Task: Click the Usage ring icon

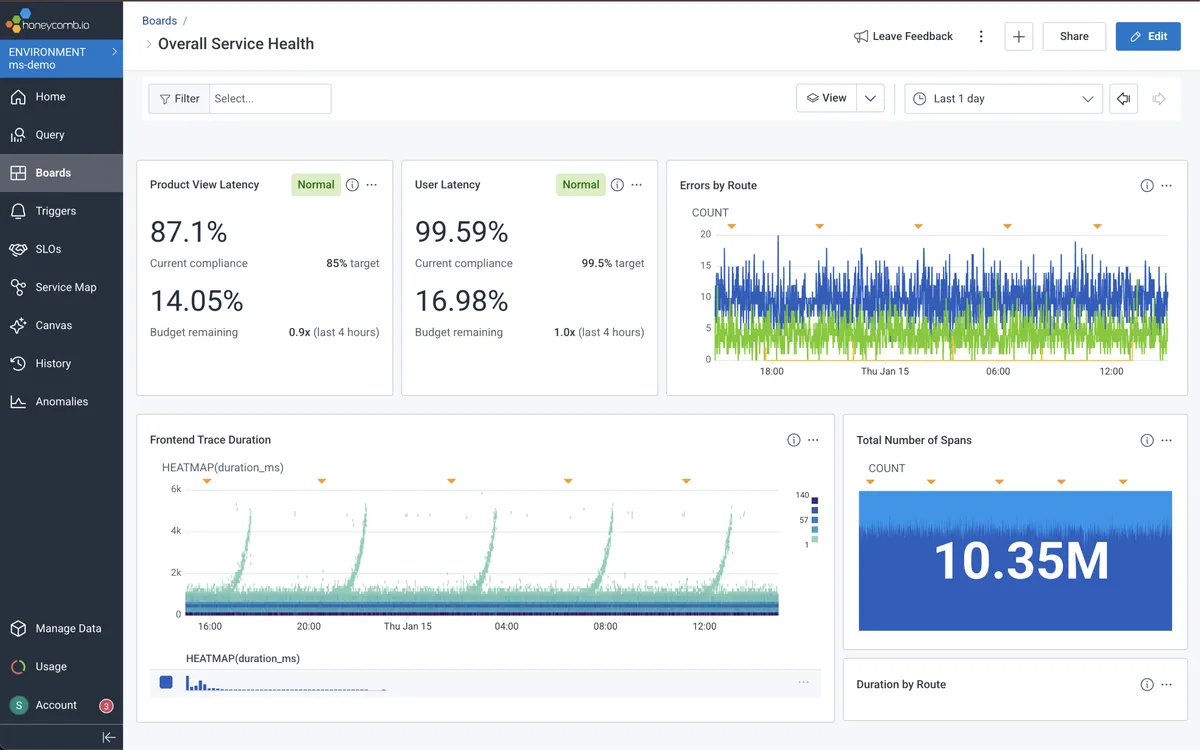Action: 18,666
